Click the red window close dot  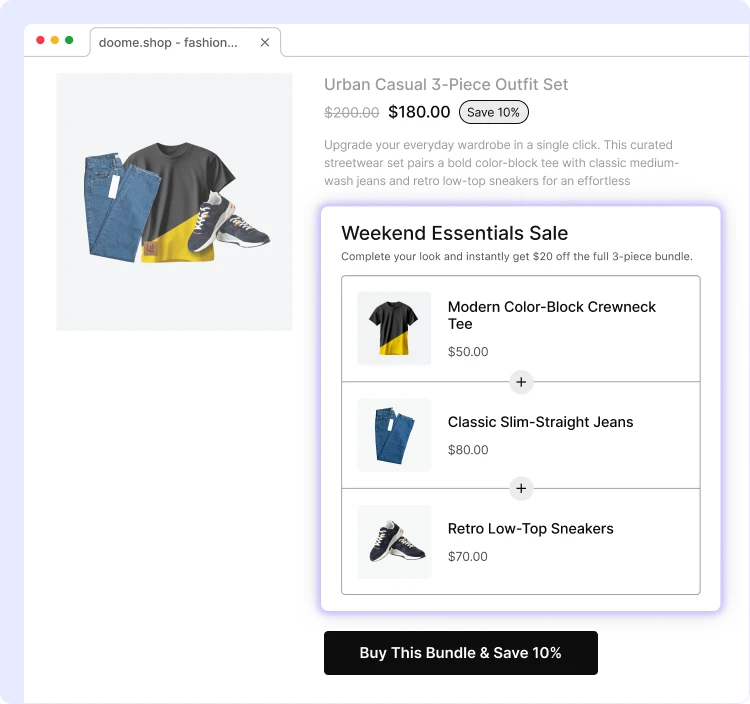(x=40, y=40)
